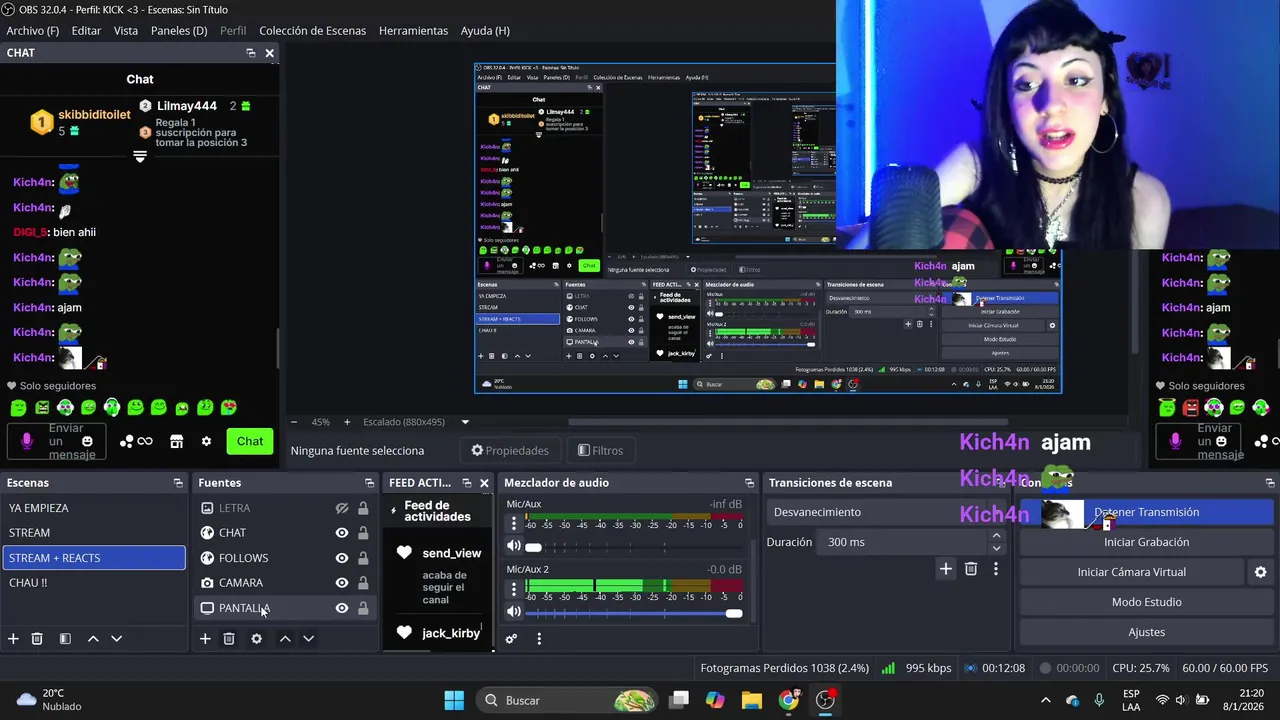1280x720 pixels.
Task: Adjust the Mic/Aux 2 volume slider handle
Action: [734, 613]
